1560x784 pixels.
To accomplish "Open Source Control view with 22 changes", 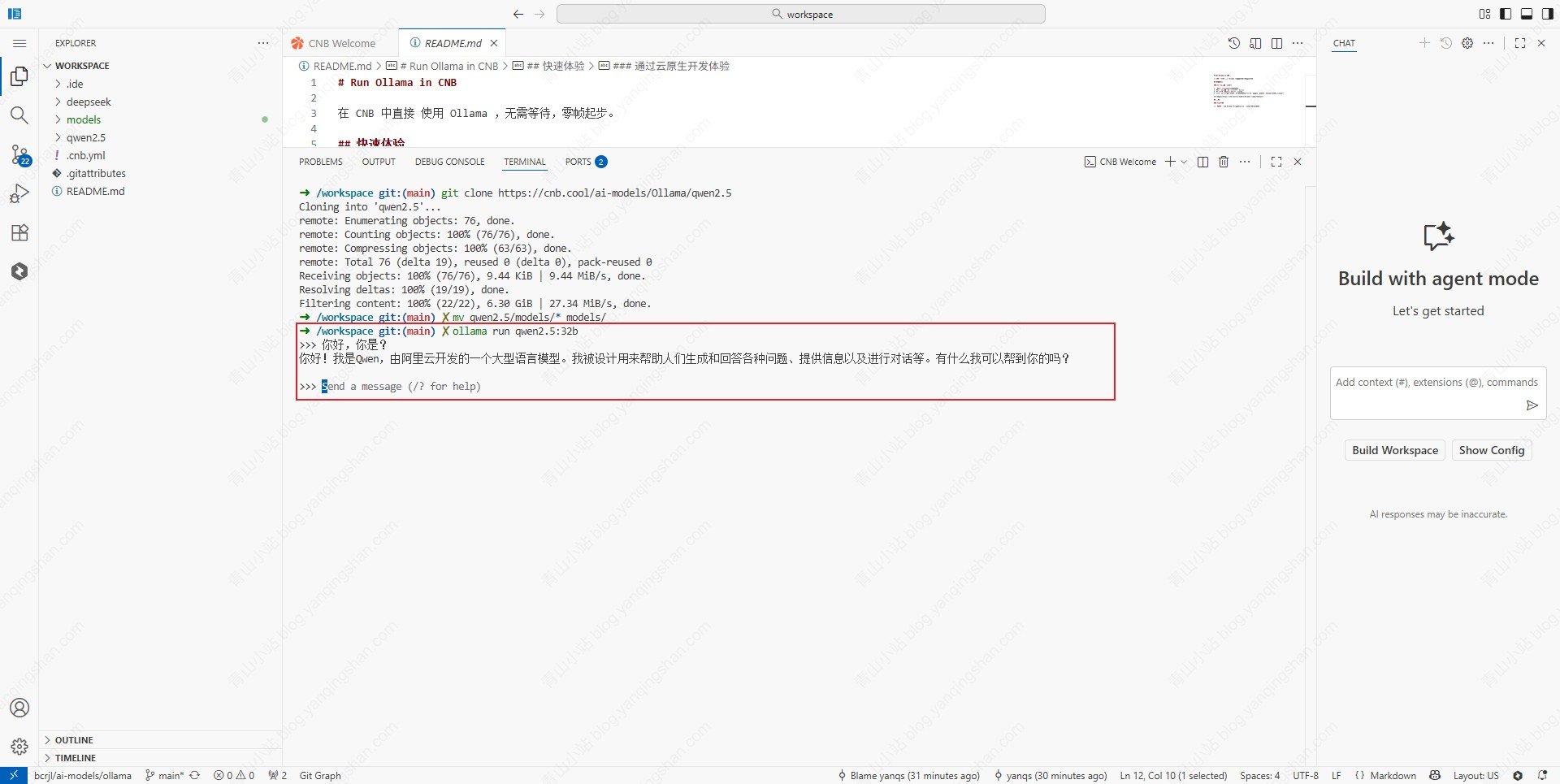I will [19, 154].
